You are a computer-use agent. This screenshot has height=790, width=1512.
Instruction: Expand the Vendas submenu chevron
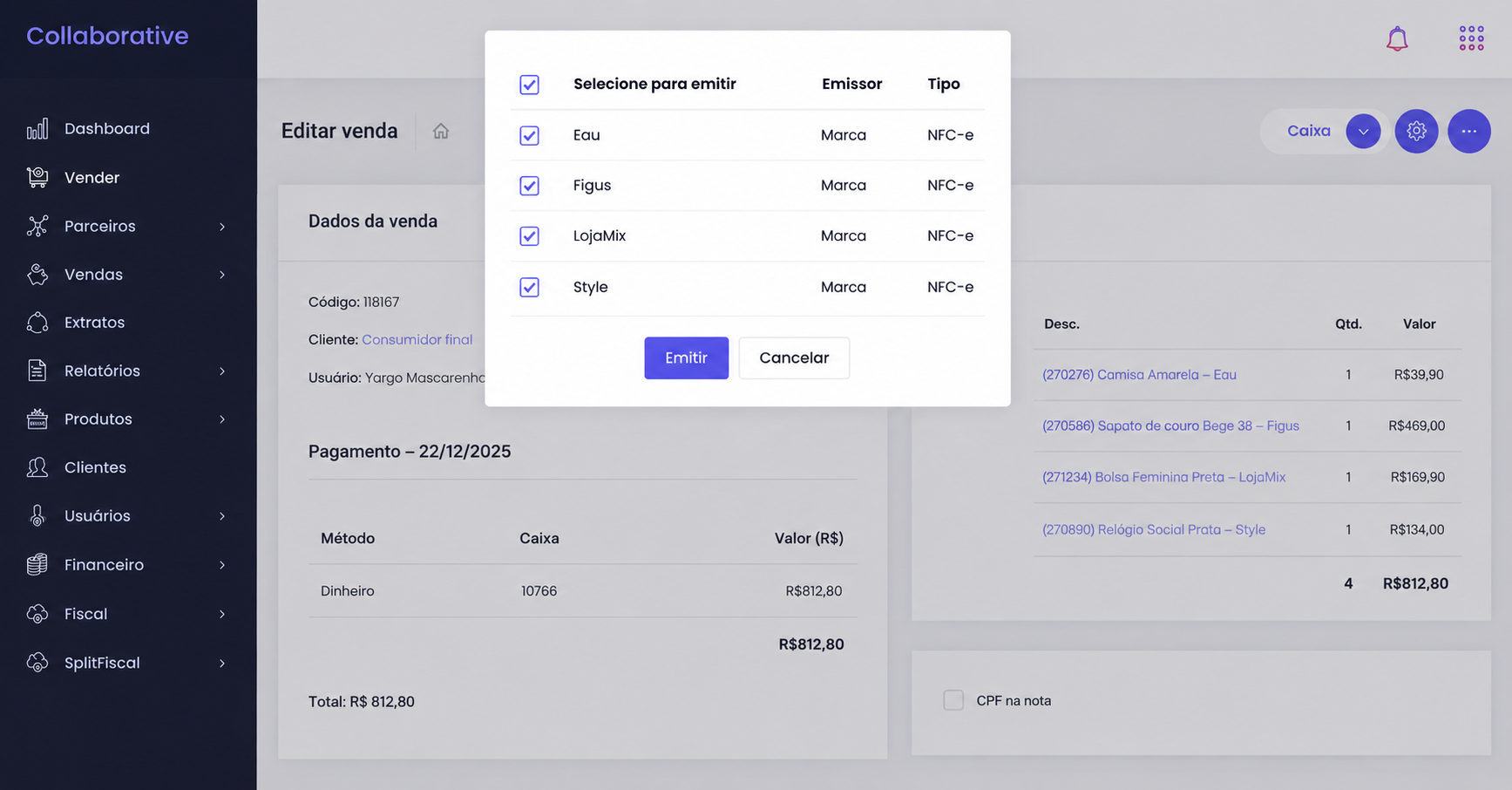222,275
